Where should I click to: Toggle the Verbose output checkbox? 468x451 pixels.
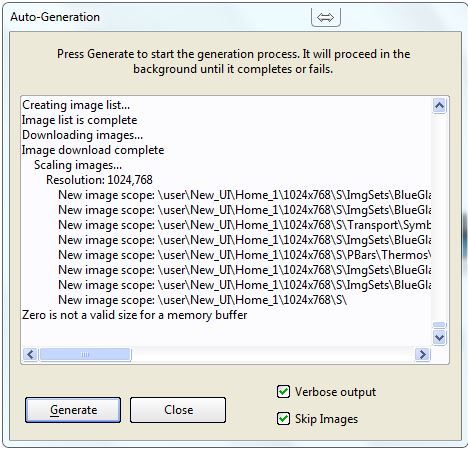[x=283, y=392]
